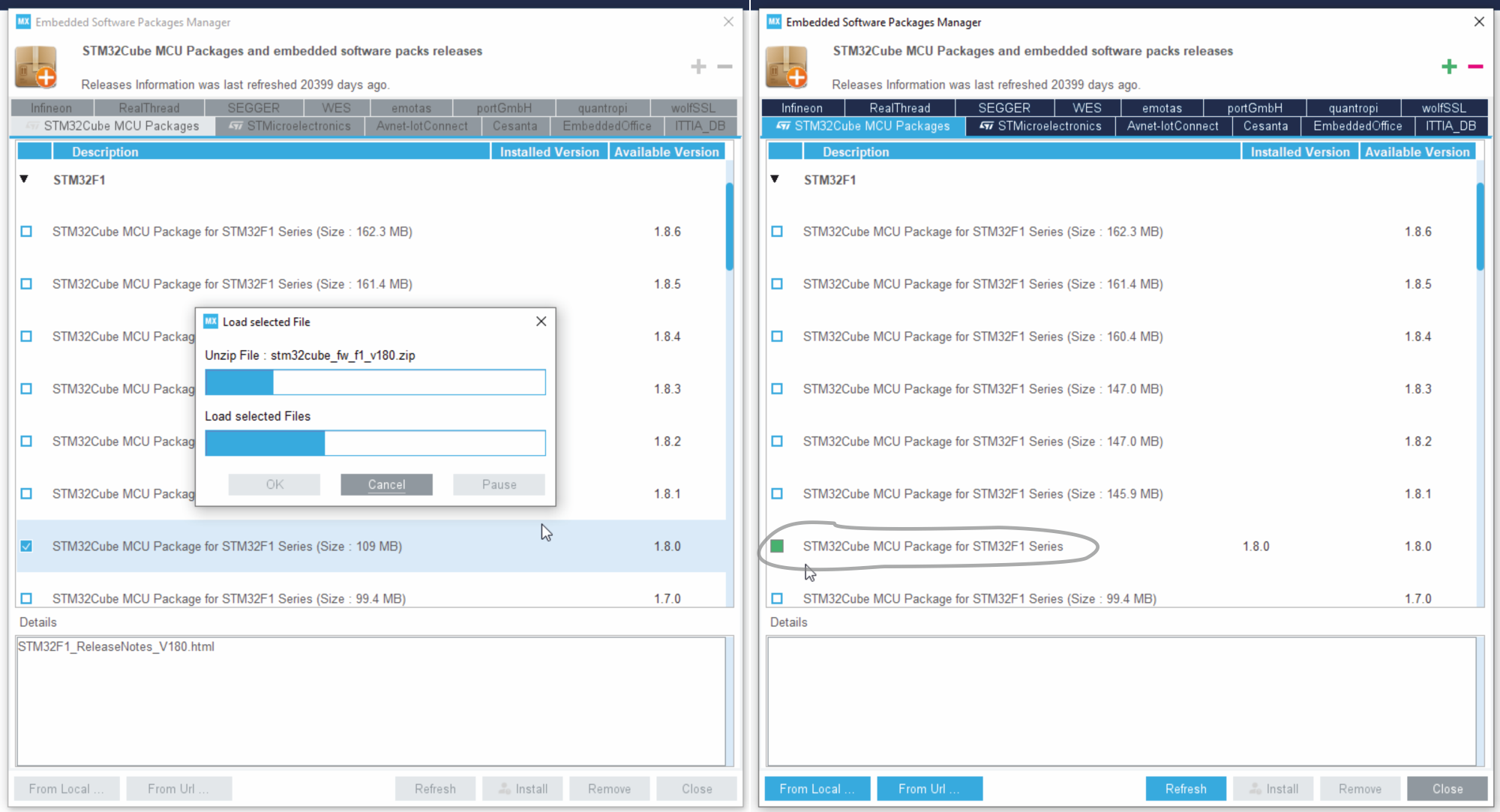This screenshot has height=812, width=1500.
Task: Click the pink minus icon in the right window
Action: (x=1475, y=67)
